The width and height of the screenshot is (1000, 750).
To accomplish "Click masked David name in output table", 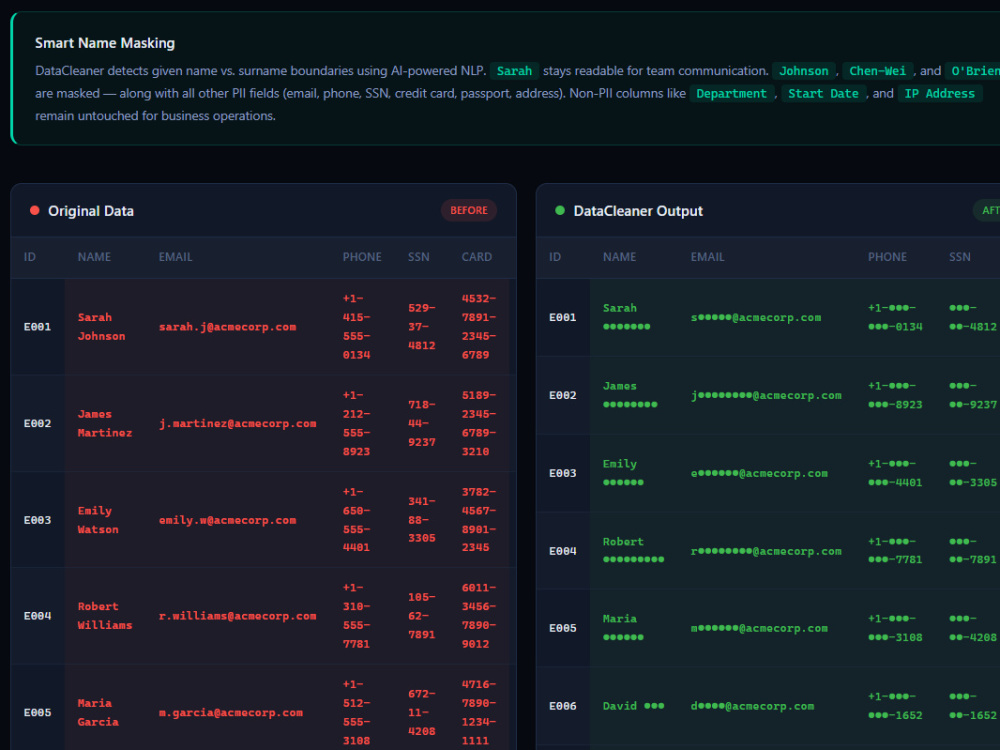I will pos(634,706).
